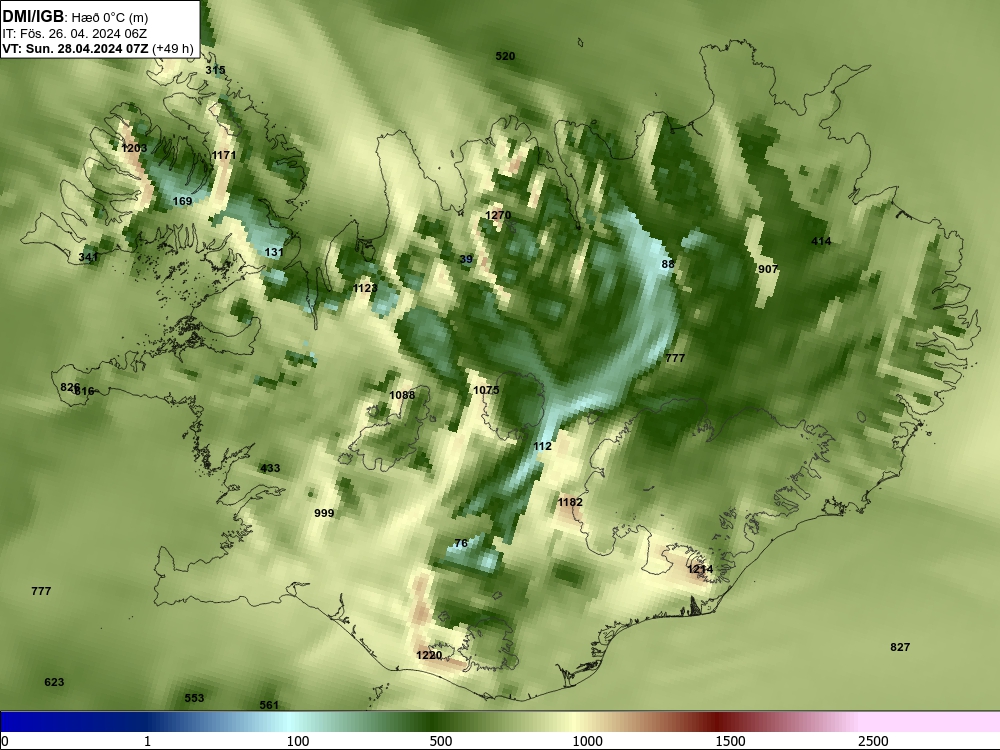Click the 827 value over the ocean
Image resolution: width=1000 pixels, height=750 pixels.
point(900,647)
